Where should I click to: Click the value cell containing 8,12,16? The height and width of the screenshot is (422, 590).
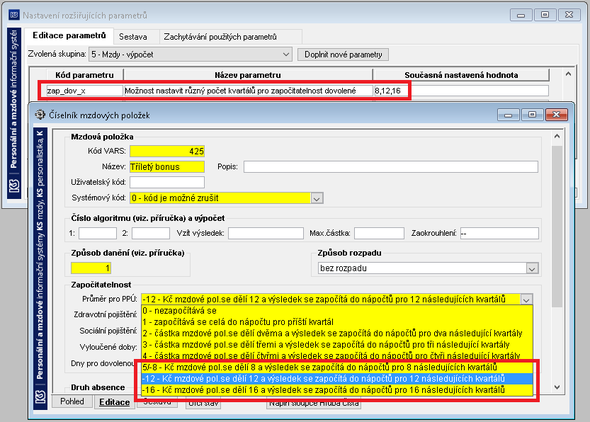click(461, 91)
